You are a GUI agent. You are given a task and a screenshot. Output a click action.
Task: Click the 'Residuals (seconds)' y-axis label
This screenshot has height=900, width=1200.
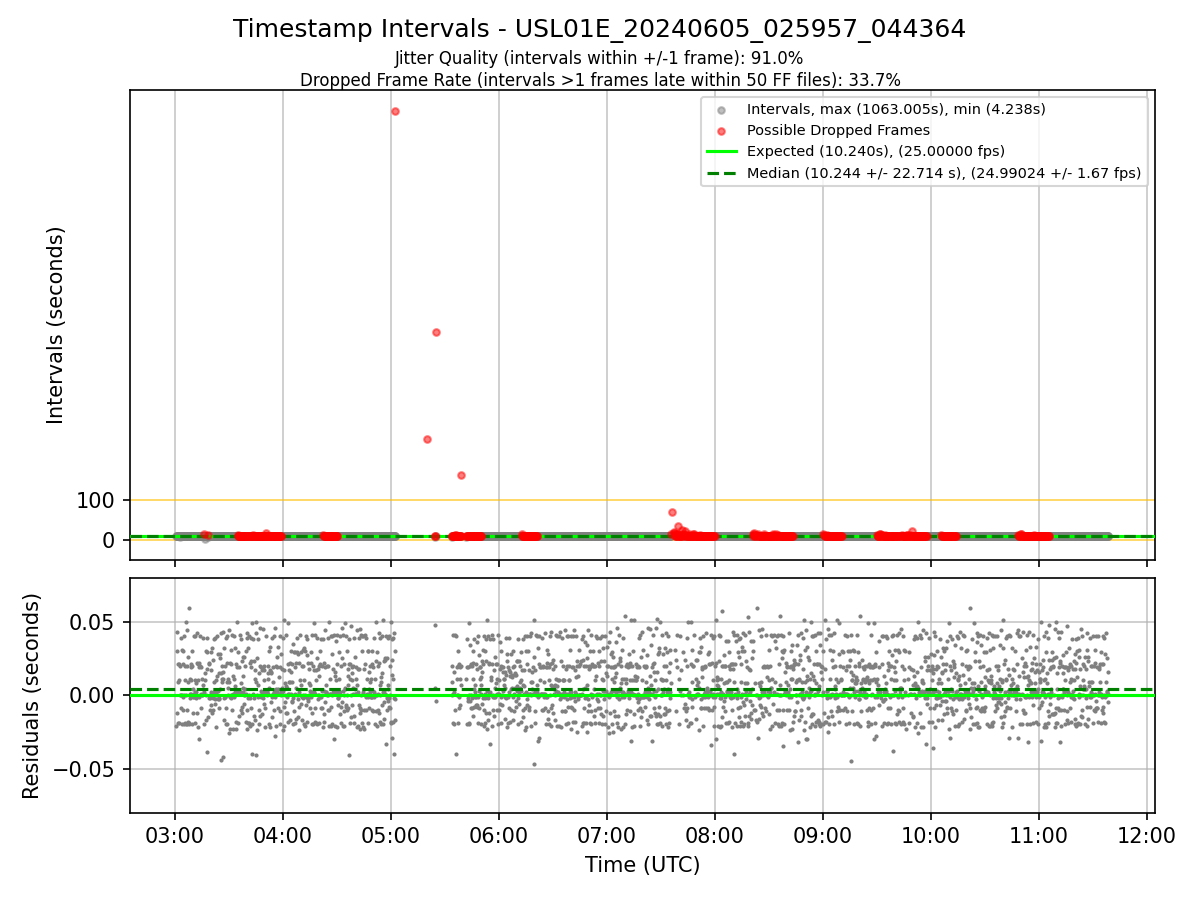pyautogui.click(x=31, y=696)
